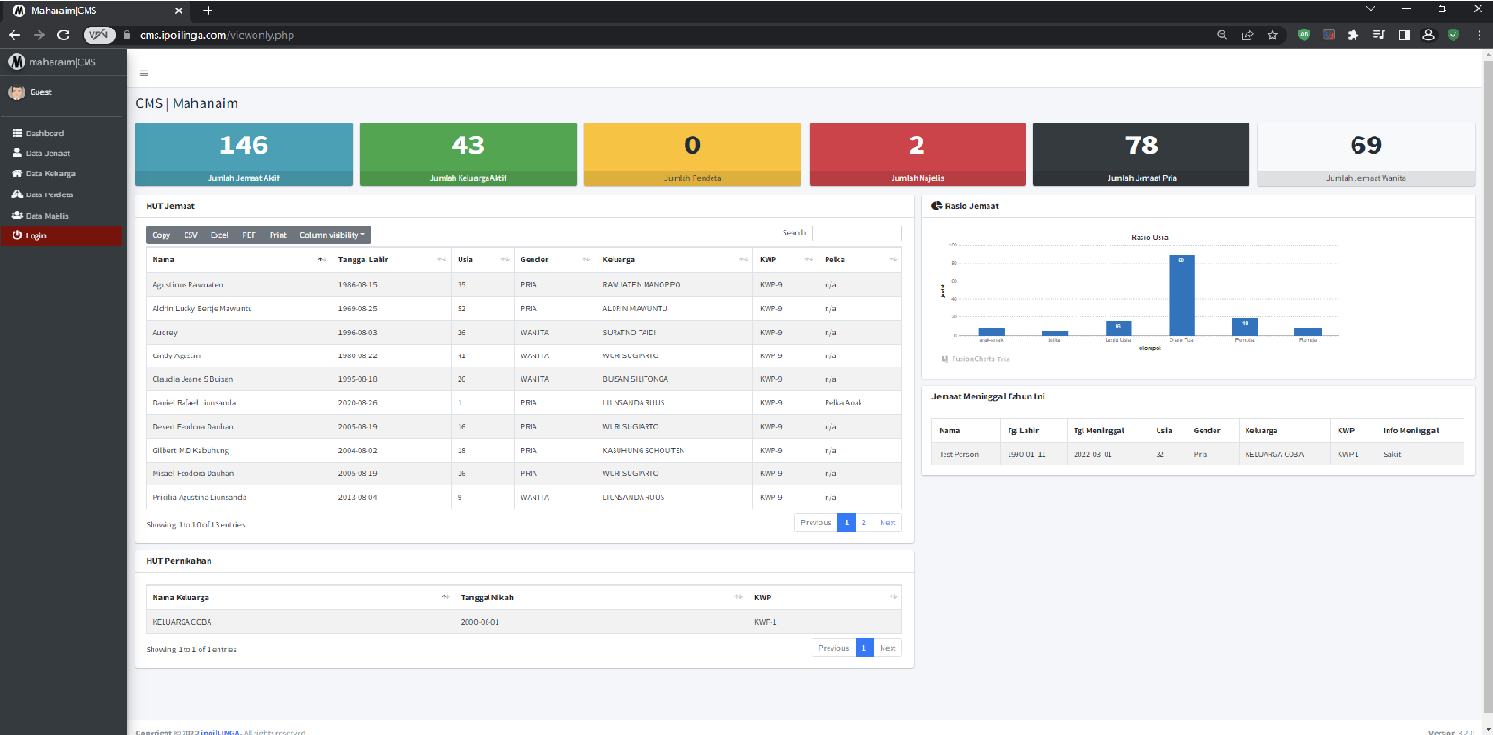Sort HUT Jemaat table by Nama
The width and height of the screenshot is (1493, 735).
(x=239, y=260)
